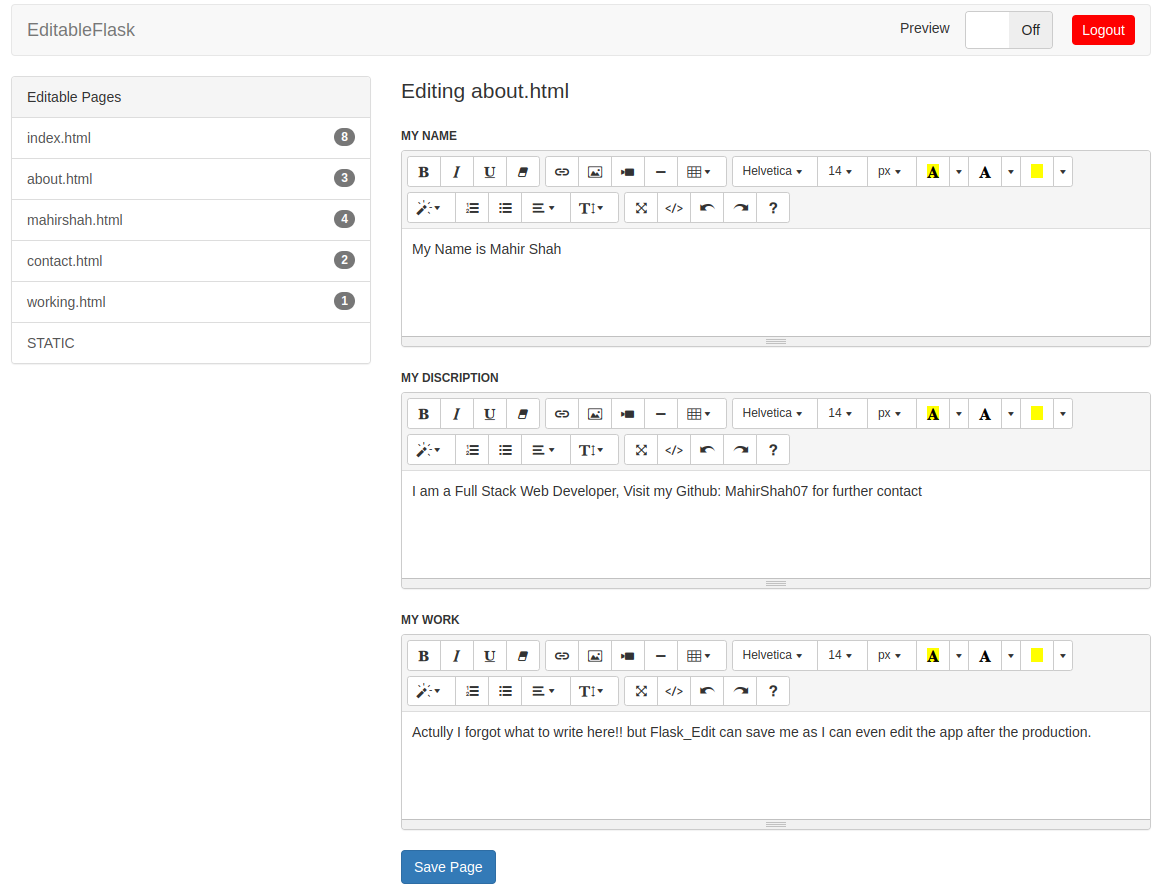Insert picture in MY DISCRIPTION editor

[x=595, y=414]
